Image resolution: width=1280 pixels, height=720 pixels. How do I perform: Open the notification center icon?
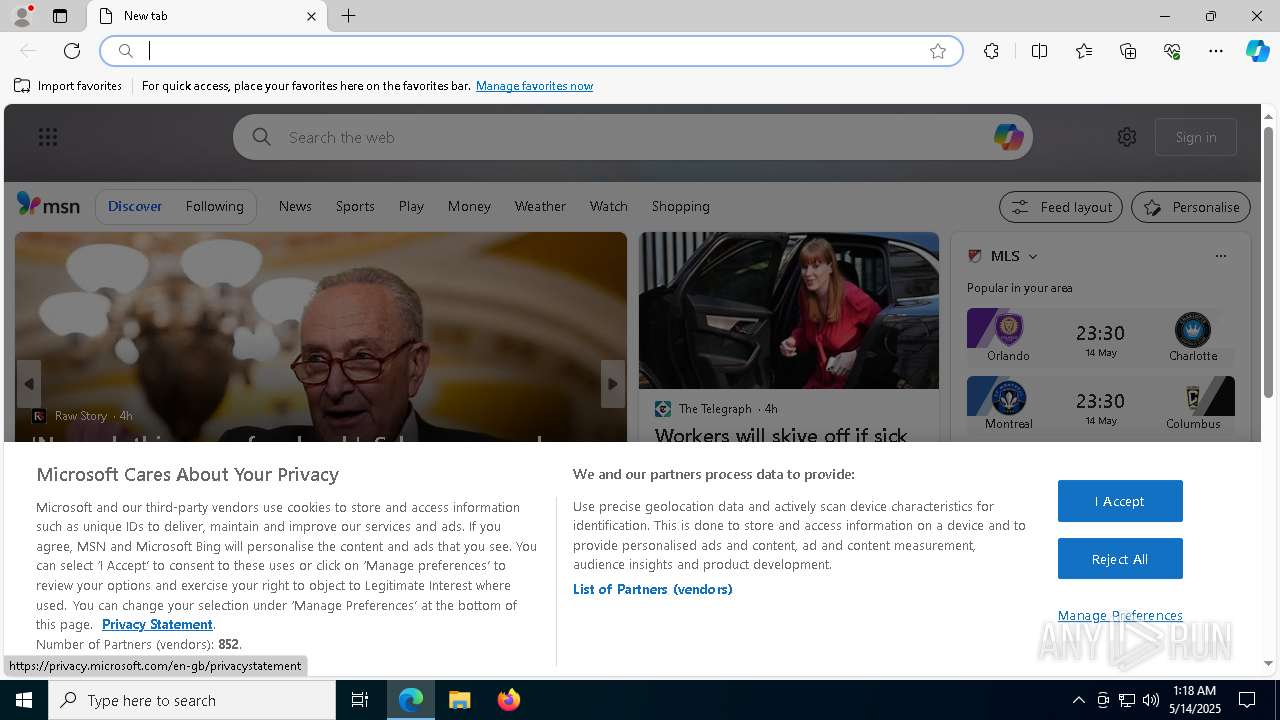(x=1248, y=700)
